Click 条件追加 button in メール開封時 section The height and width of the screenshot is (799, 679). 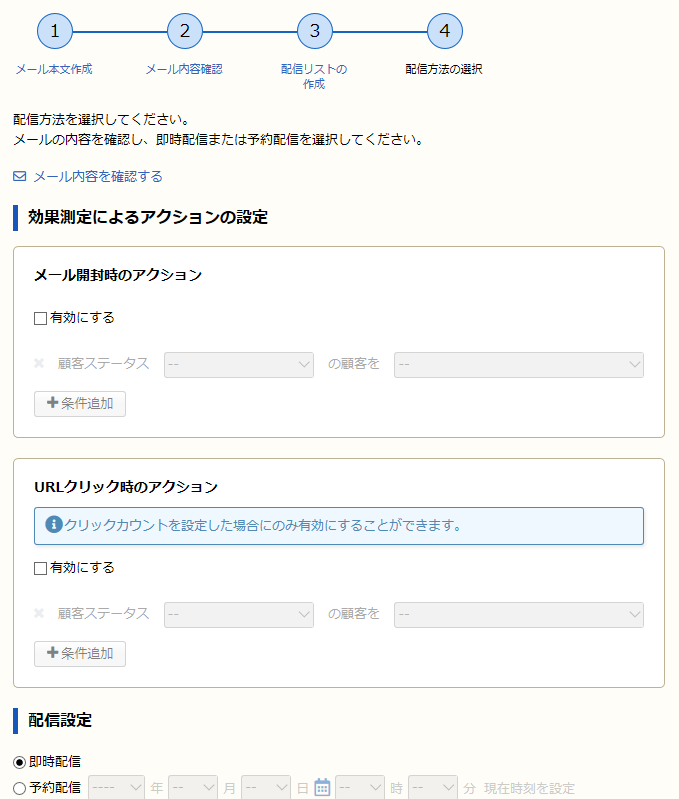[80, 404]
